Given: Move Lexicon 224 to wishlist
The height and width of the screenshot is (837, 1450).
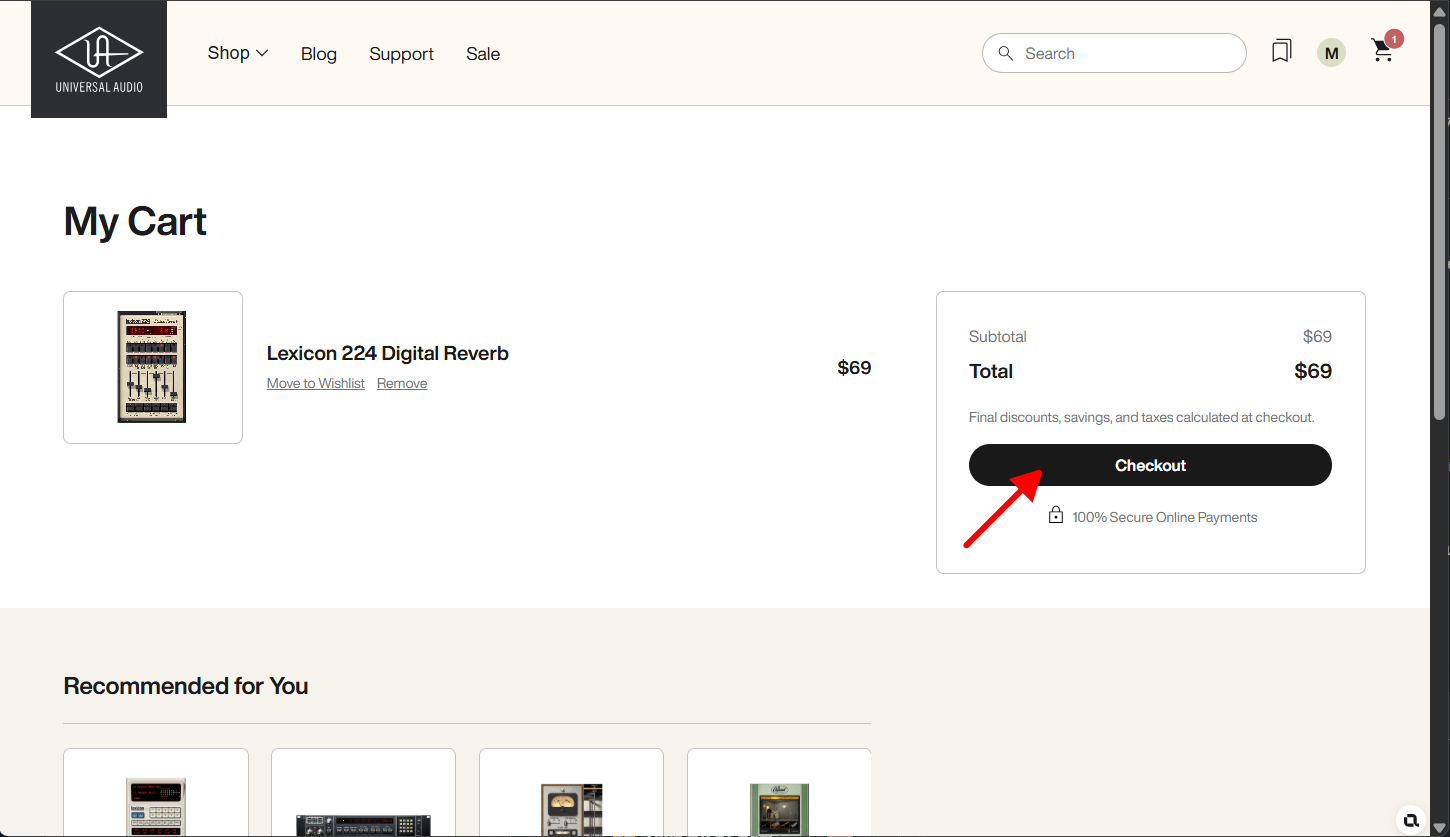Looking at the screenshot, I should point(315,384).
